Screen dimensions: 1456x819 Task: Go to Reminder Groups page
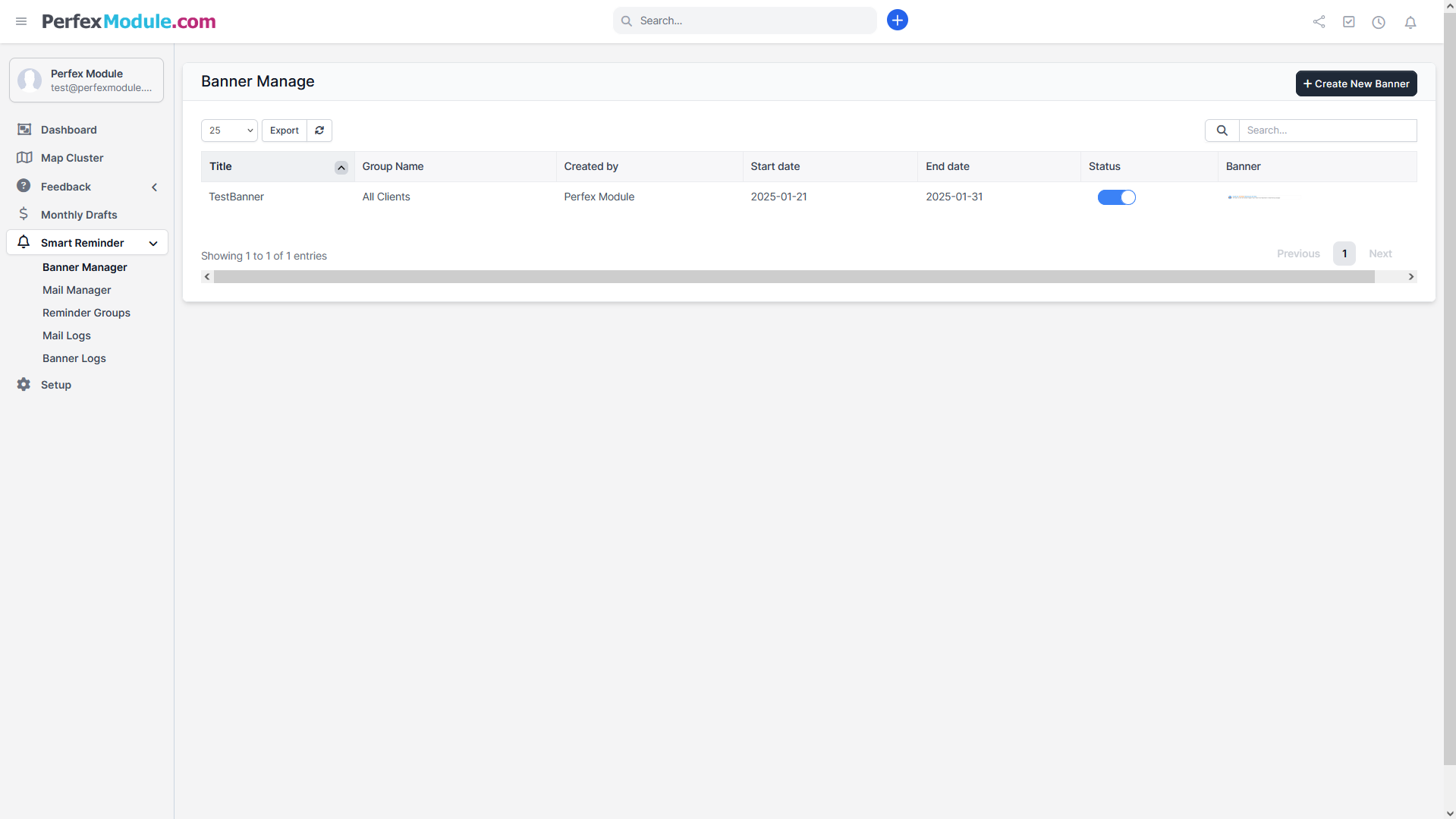[x=86, y=313]
